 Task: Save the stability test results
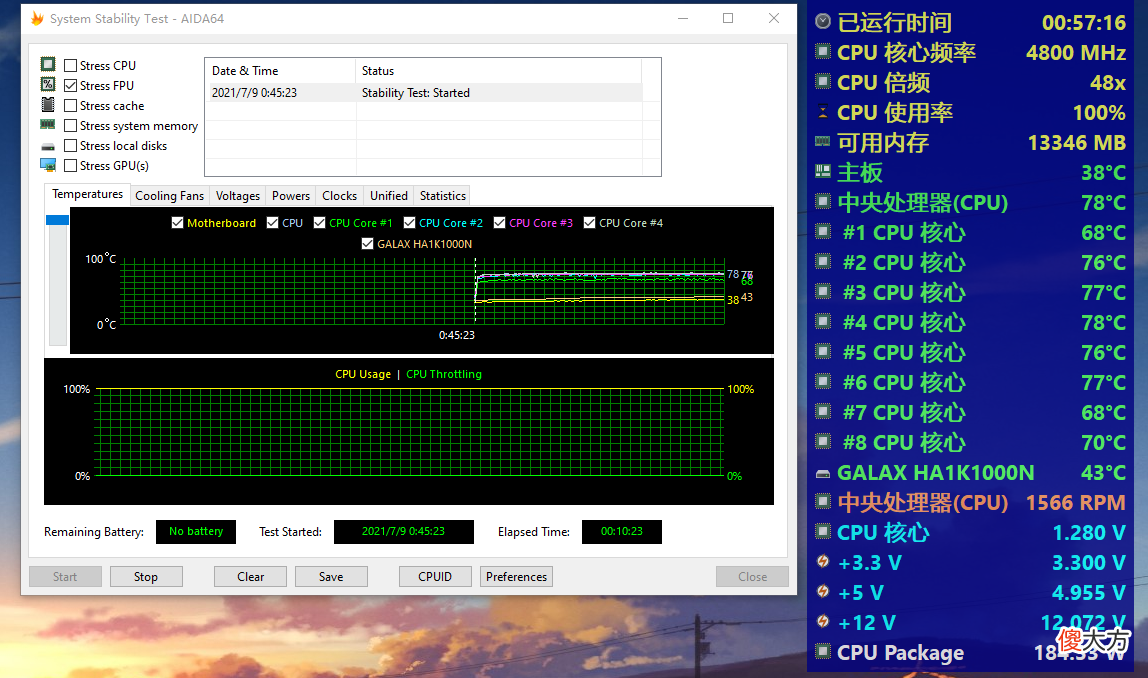(x=331, y=577)
